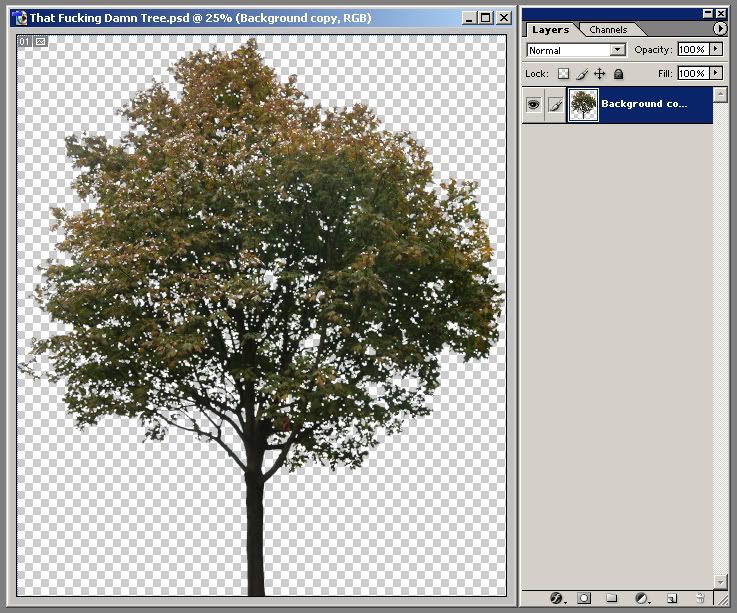The image size is (737, 613).
Task: Toggle lock image pixels brush icon
Action: click(581, 74)
